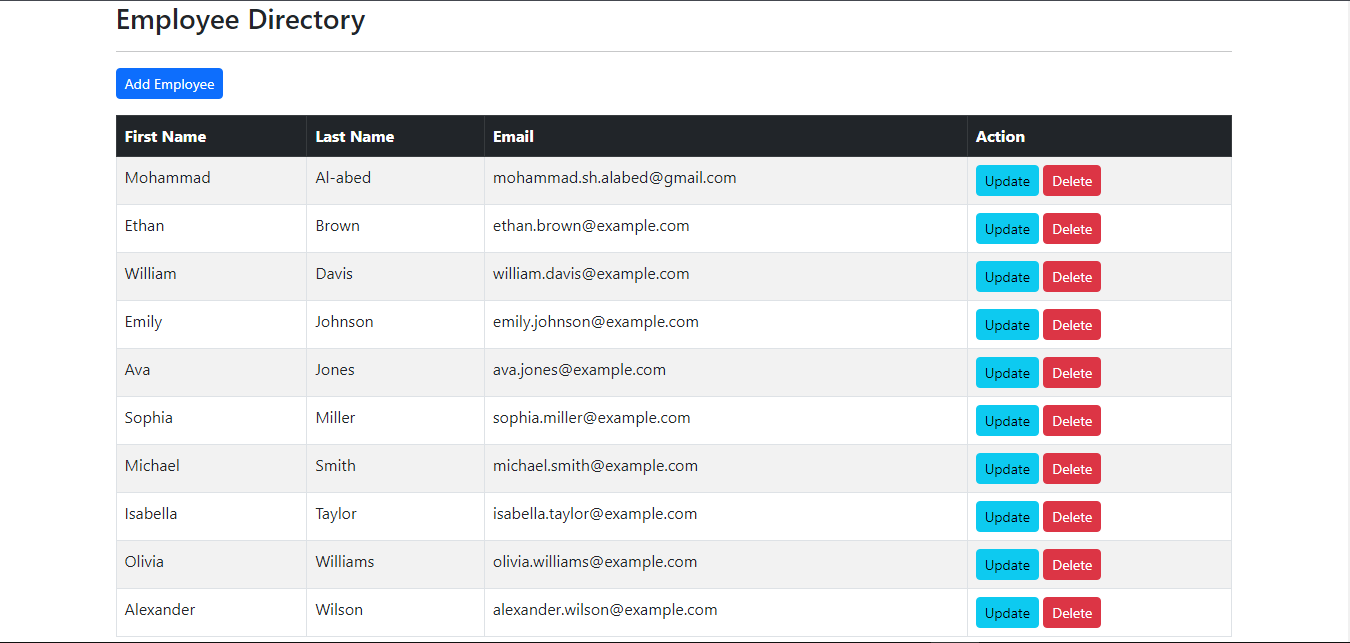Delete Emily Johnson's row

[x=1071, y=325]
